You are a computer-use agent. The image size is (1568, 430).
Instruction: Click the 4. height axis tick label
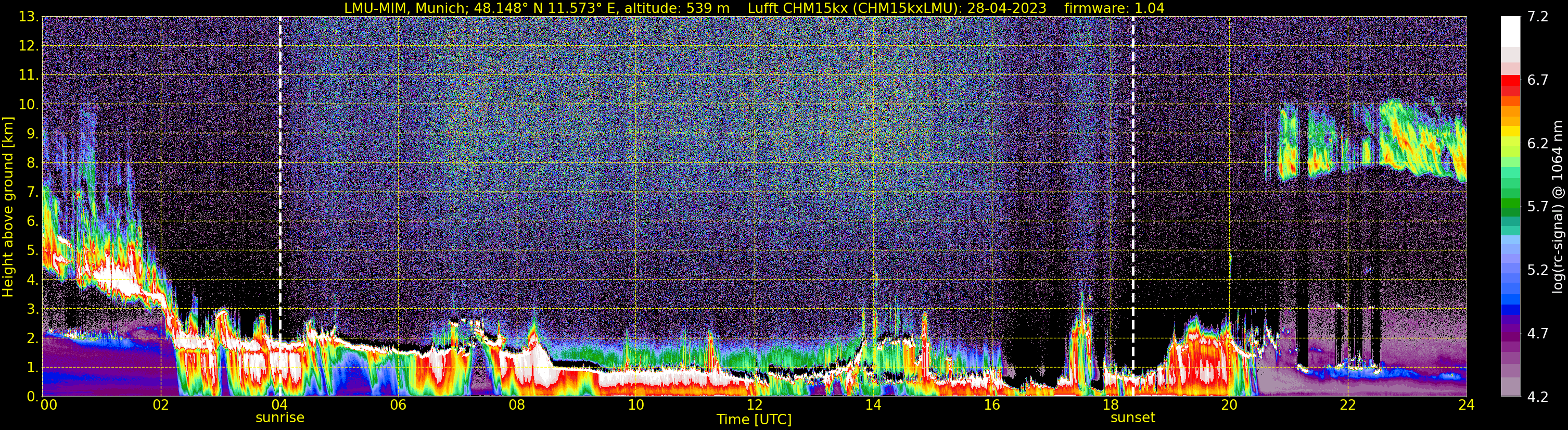point(33,280)
